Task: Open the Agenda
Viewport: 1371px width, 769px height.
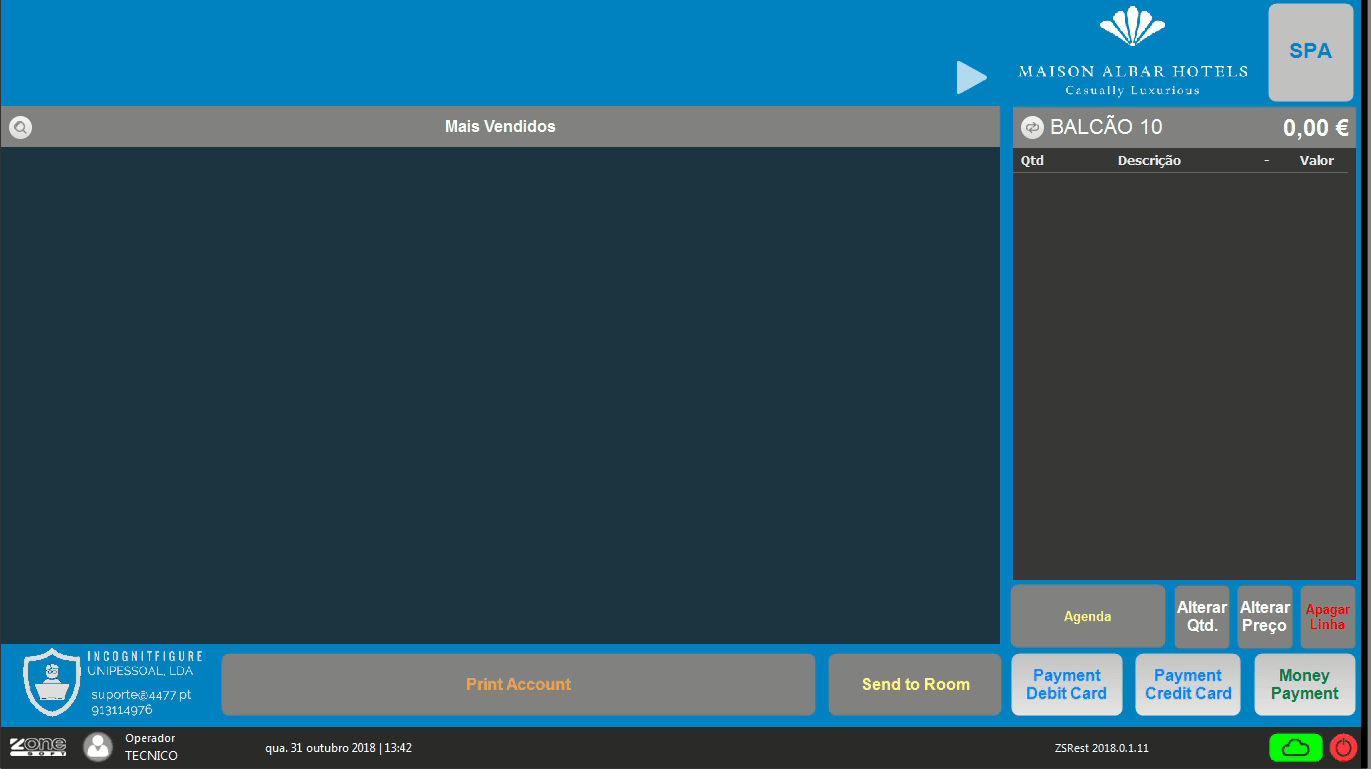Action: tap(1087, 616)
